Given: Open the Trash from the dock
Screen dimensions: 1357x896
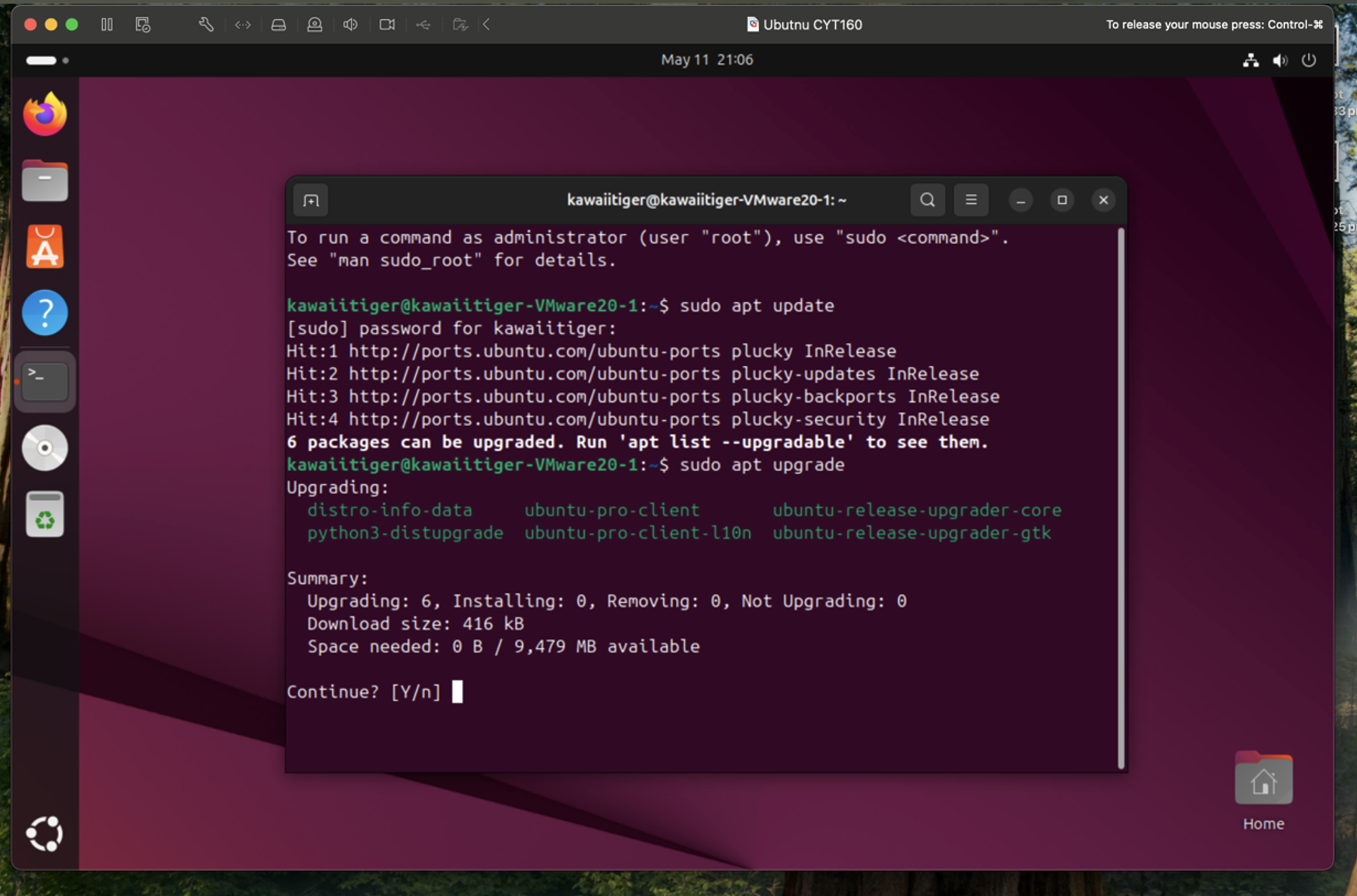Looking at the screenshot, I should (45, 514).
